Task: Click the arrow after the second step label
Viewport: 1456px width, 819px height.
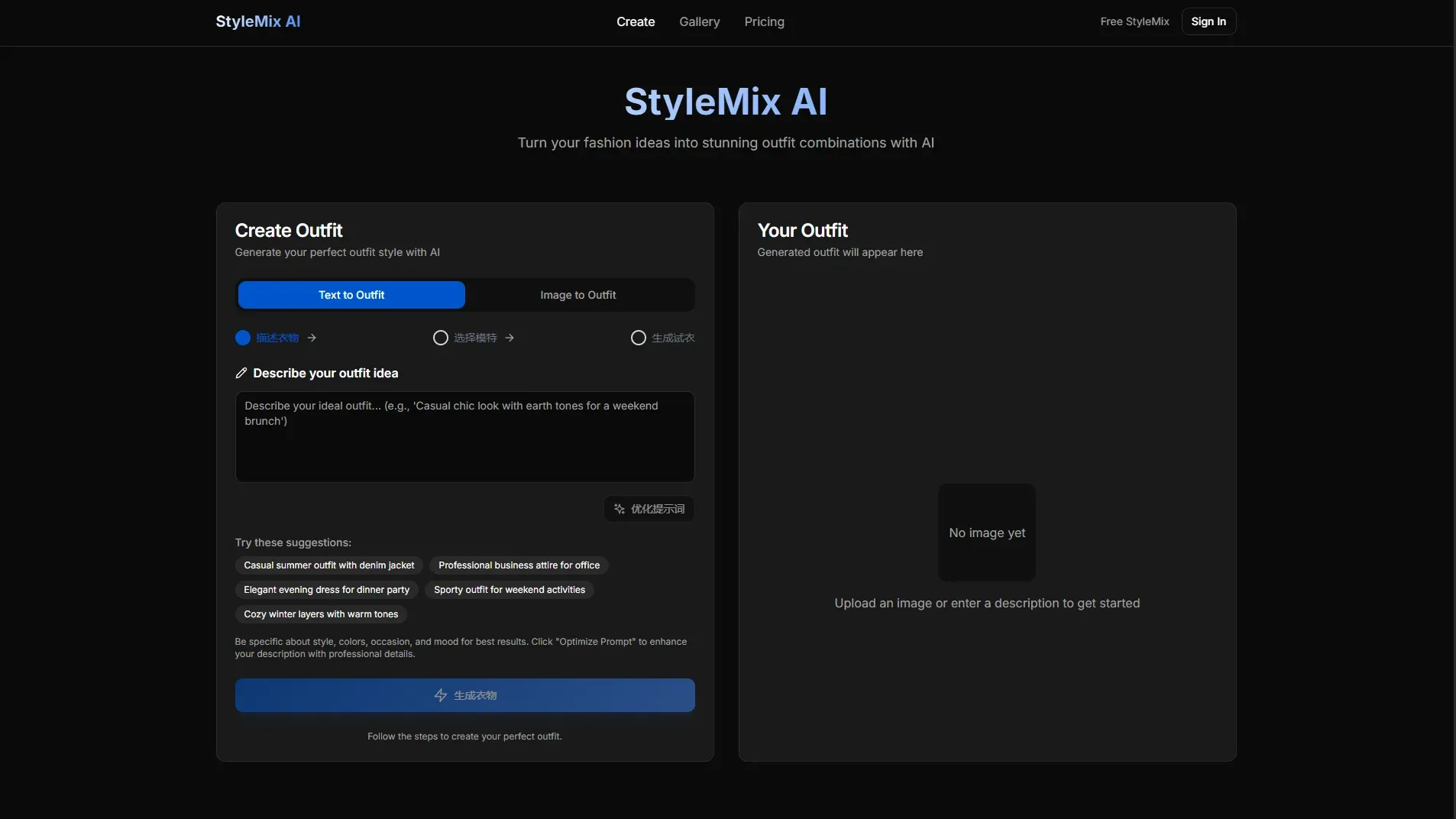Action: pyautogui.click(x=510, y=338)
